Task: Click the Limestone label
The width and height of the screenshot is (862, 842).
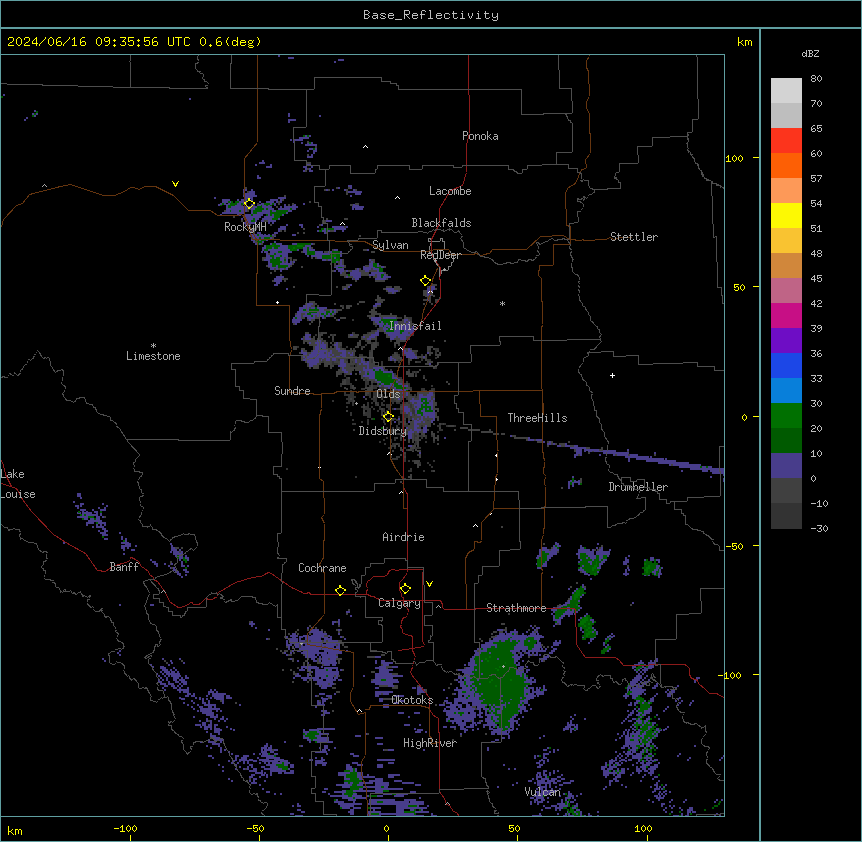Action: tap(153, 356)
